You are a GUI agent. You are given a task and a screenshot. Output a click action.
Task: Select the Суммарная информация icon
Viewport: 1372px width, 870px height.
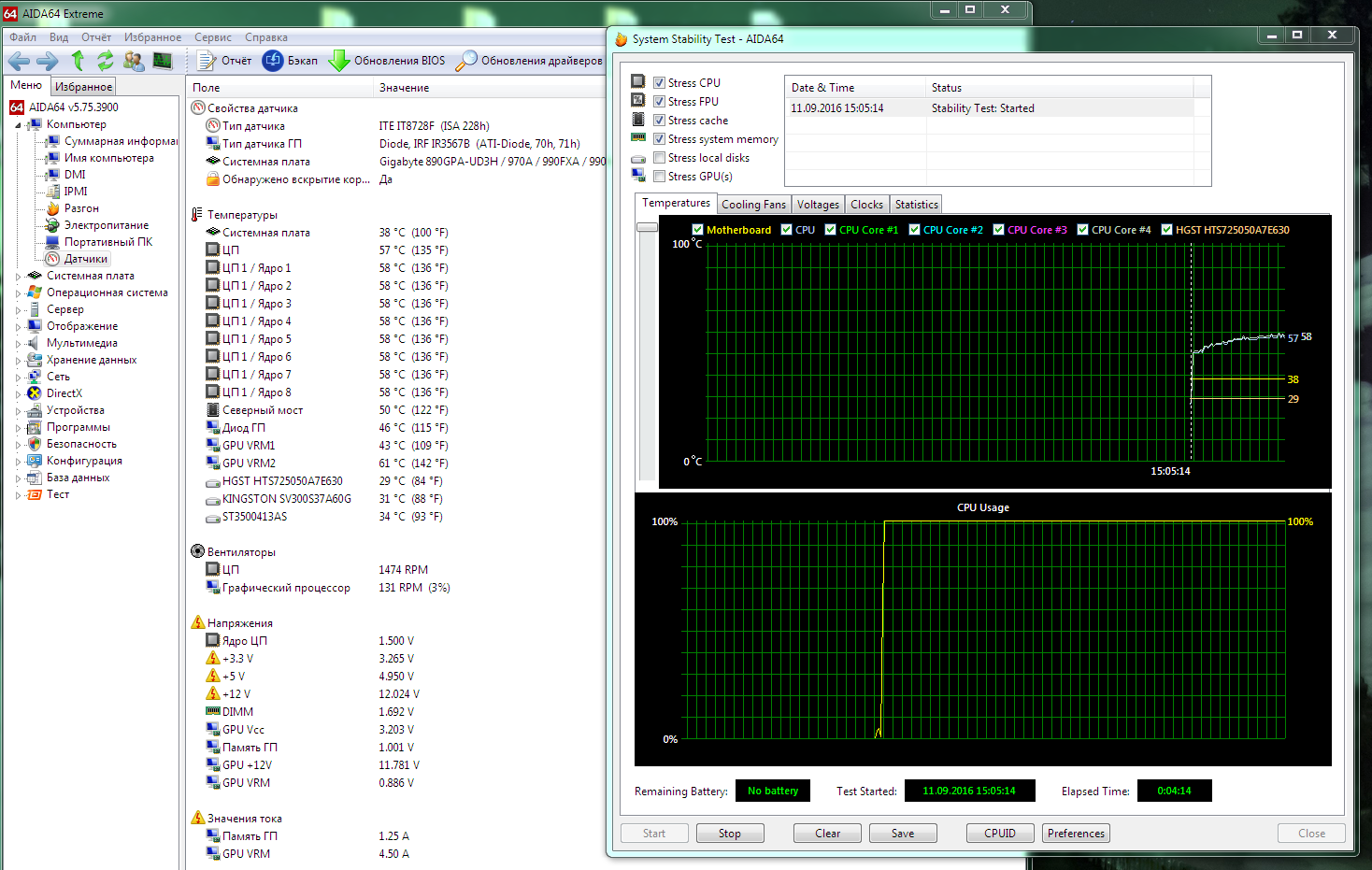pos(53,141)
